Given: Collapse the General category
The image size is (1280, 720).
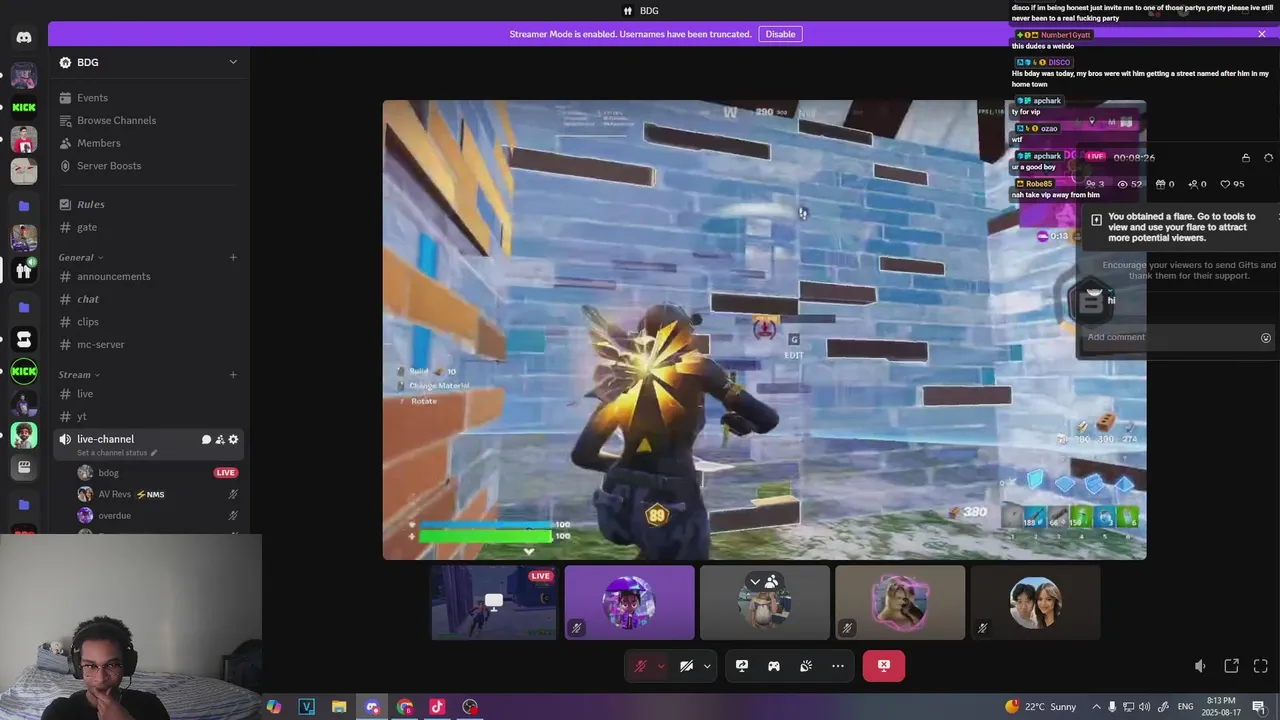Looking at the screenshot, I should [x=80, y=257].
